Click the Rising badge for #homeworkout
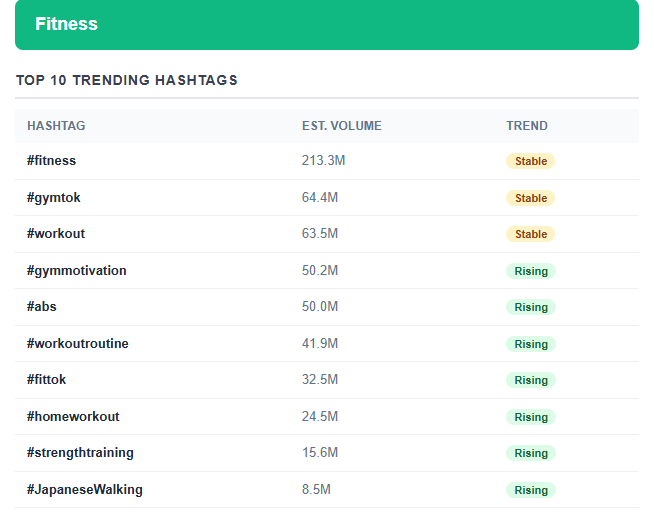 531,417
